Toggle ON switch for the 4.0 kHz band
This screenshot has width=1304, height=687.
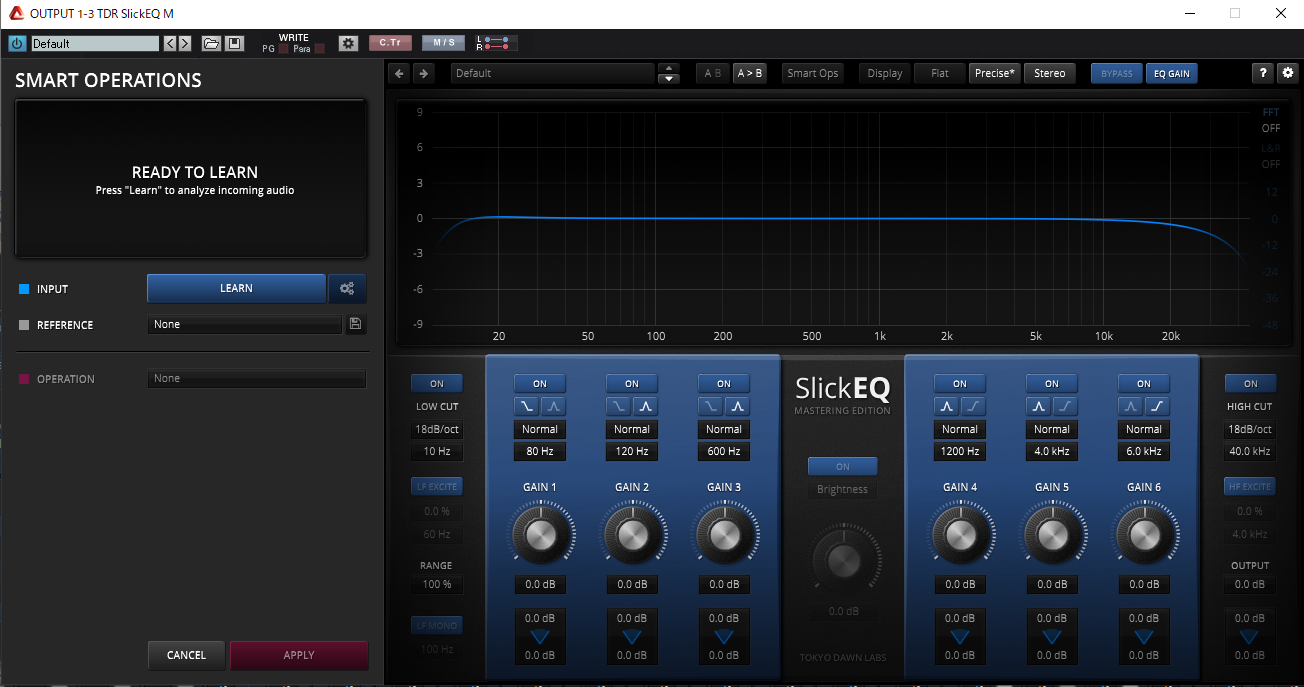pos(1052,384)
